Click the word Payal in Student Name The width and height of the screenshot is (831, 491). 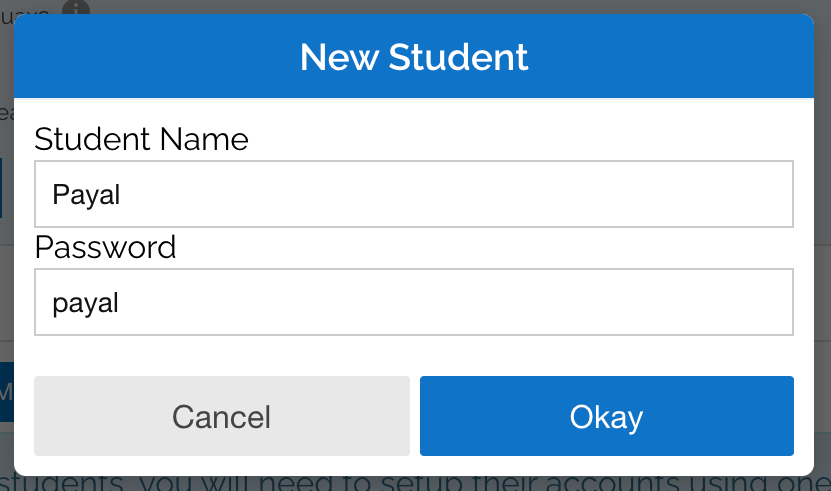pyautogui.click(x=86, y=195)
